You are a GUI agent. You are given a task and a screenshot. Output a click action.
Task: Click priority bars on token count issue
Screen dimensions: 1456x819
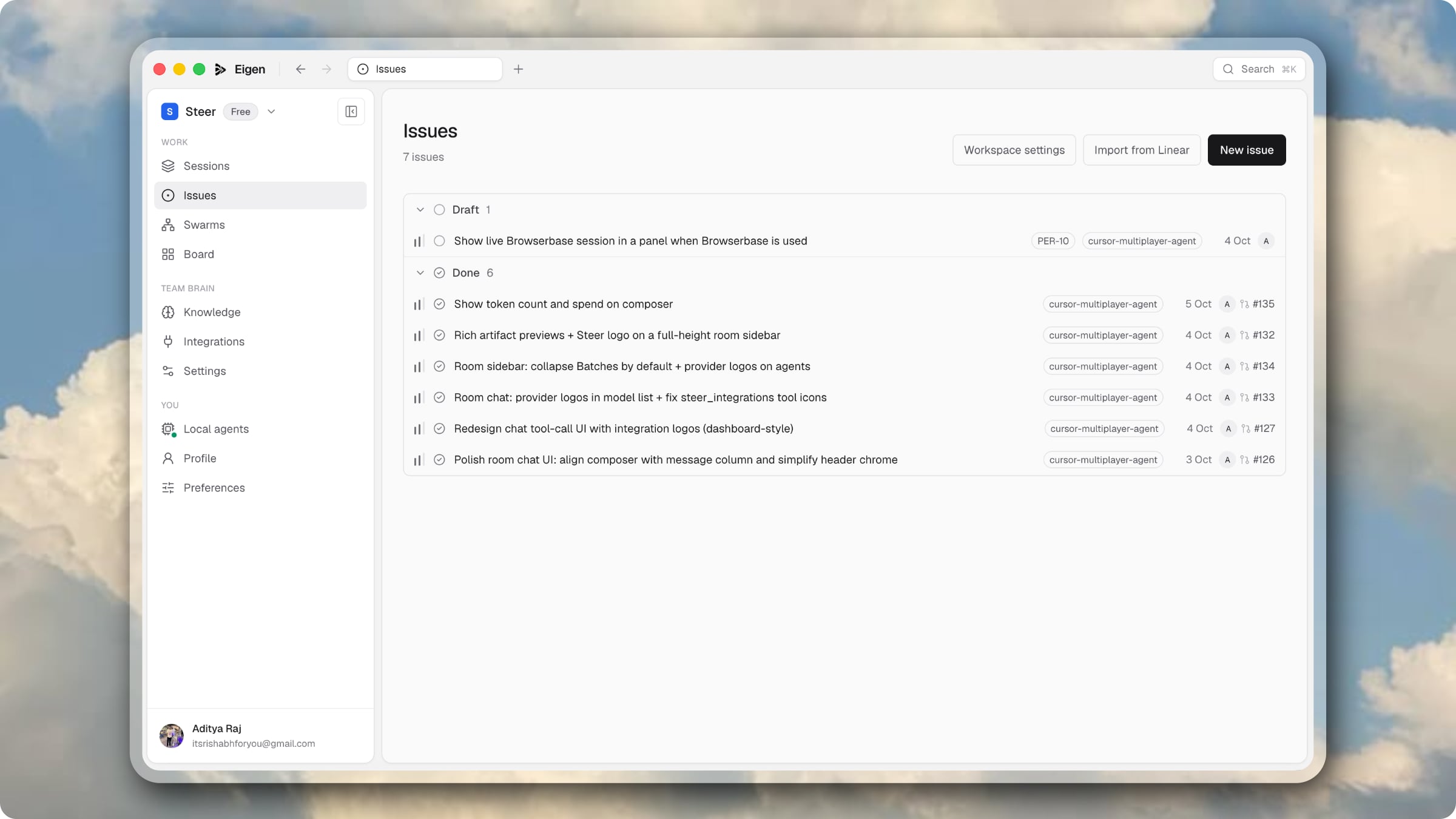[418, 305]
